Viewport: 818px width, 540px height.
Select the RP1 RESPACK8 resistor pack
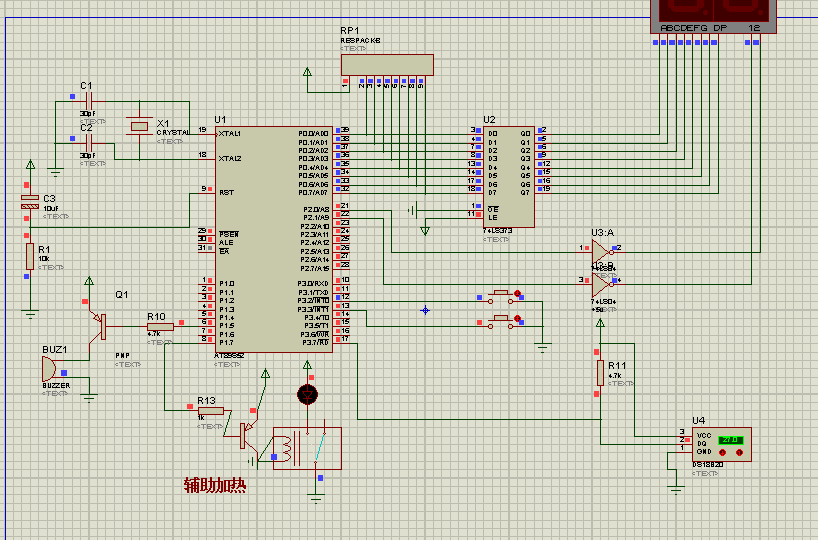click(387, 65)
